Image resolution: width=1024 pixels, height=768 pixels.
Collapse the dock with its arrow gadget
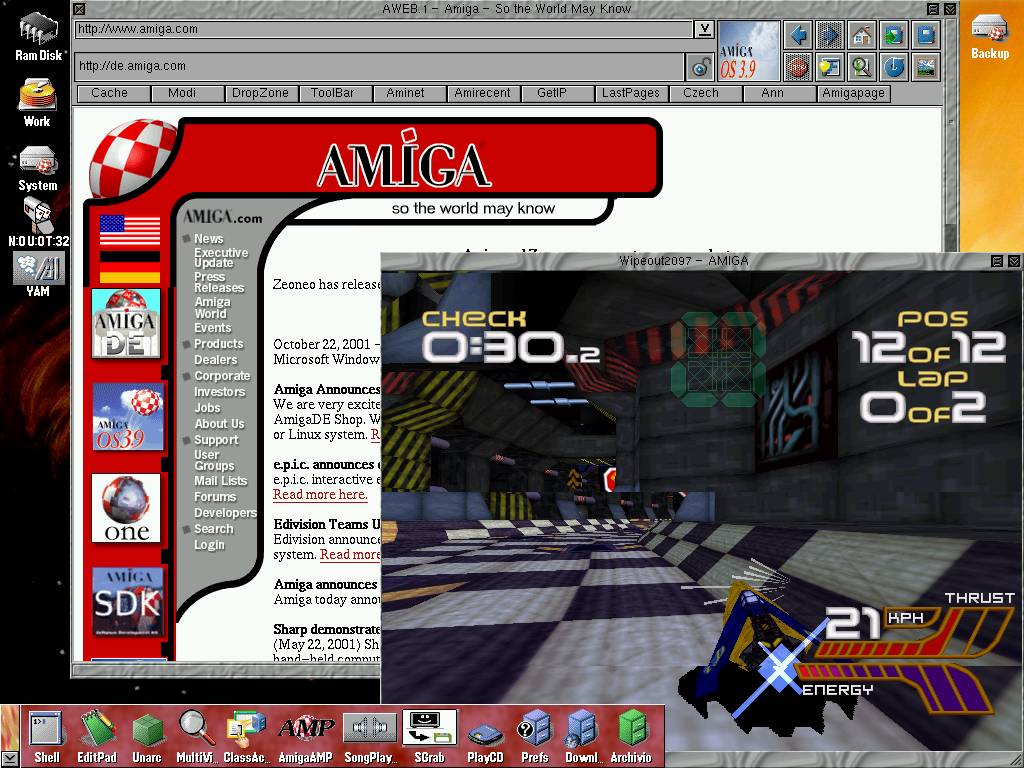[x=8, y=759]
